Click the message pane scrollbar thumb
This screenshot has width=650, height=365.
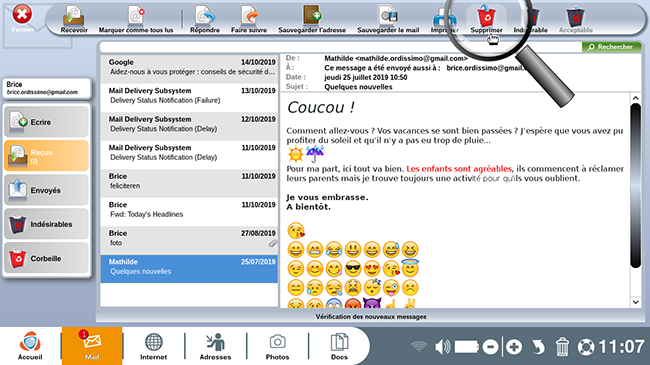coord(635,185)
